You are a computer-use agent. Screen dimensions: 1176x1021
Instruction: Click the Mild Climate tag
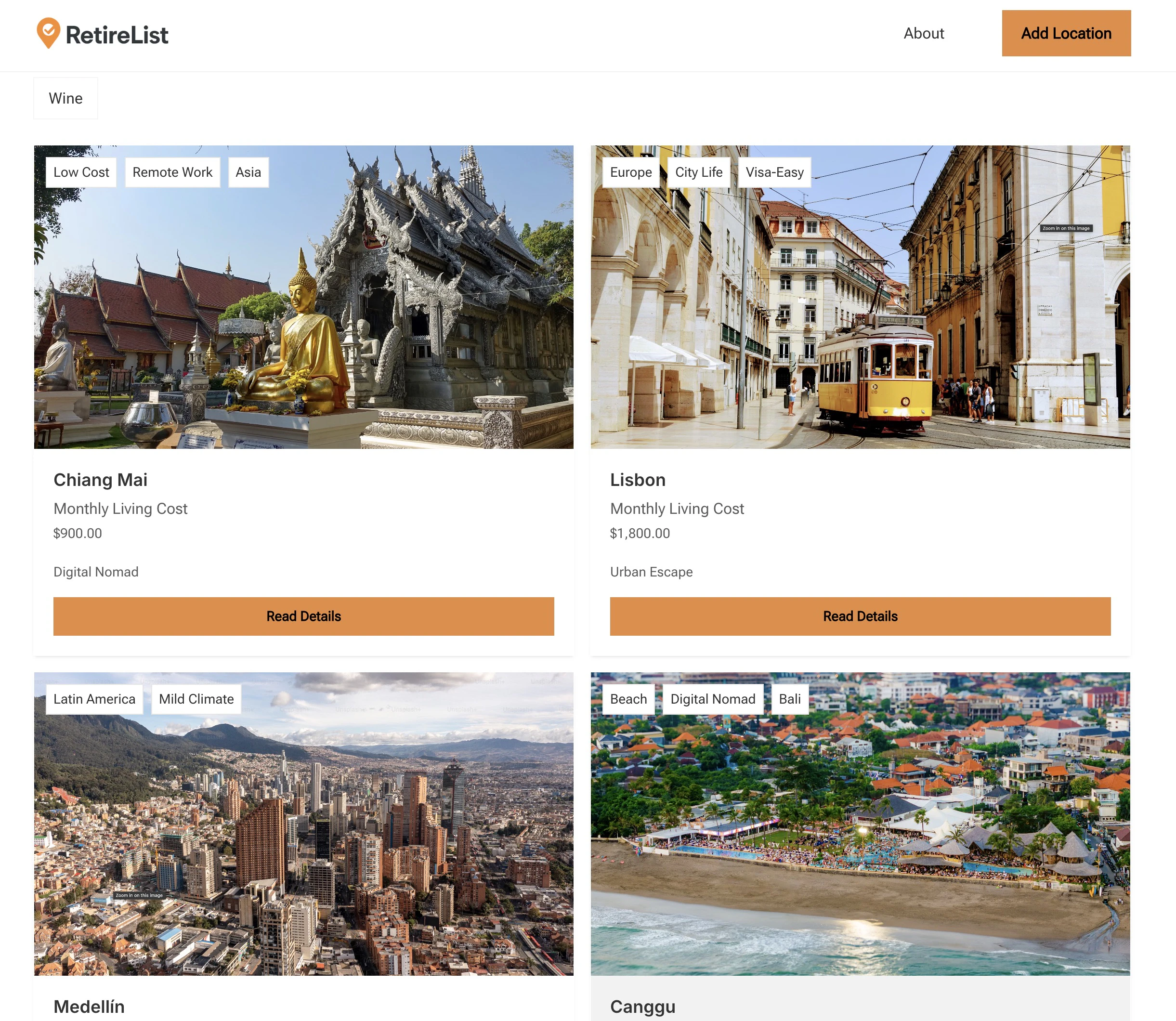(196, 698)
